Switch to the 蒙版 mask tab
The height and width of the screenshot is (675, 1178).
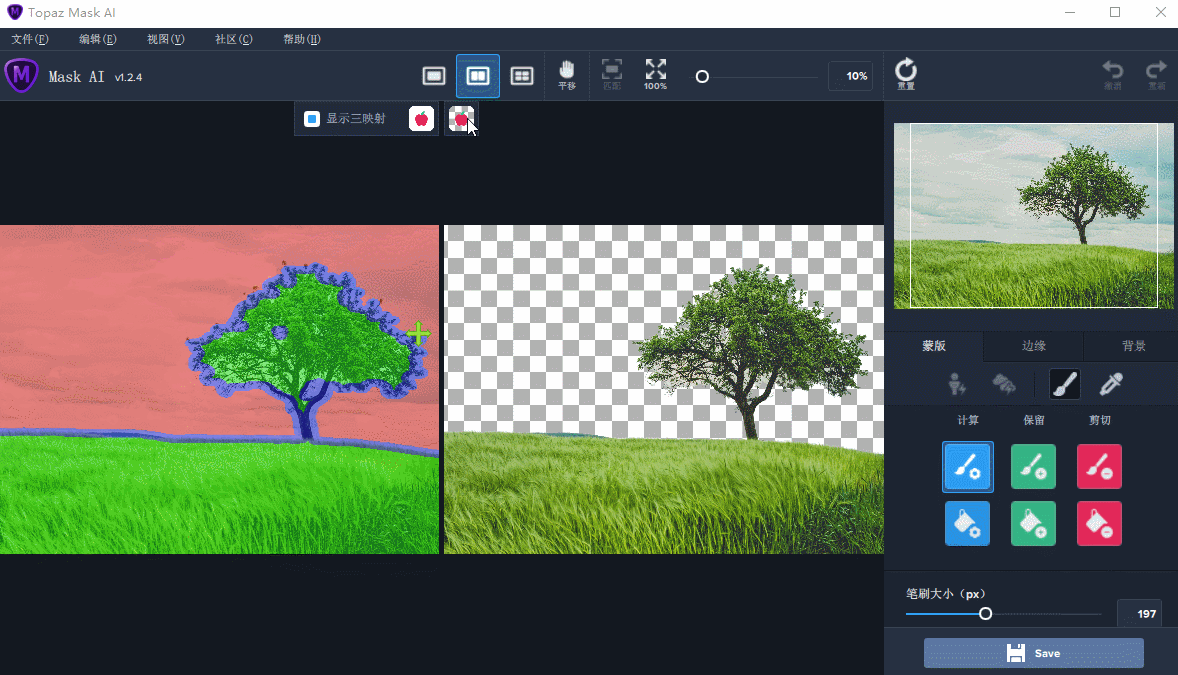[934, 346]
